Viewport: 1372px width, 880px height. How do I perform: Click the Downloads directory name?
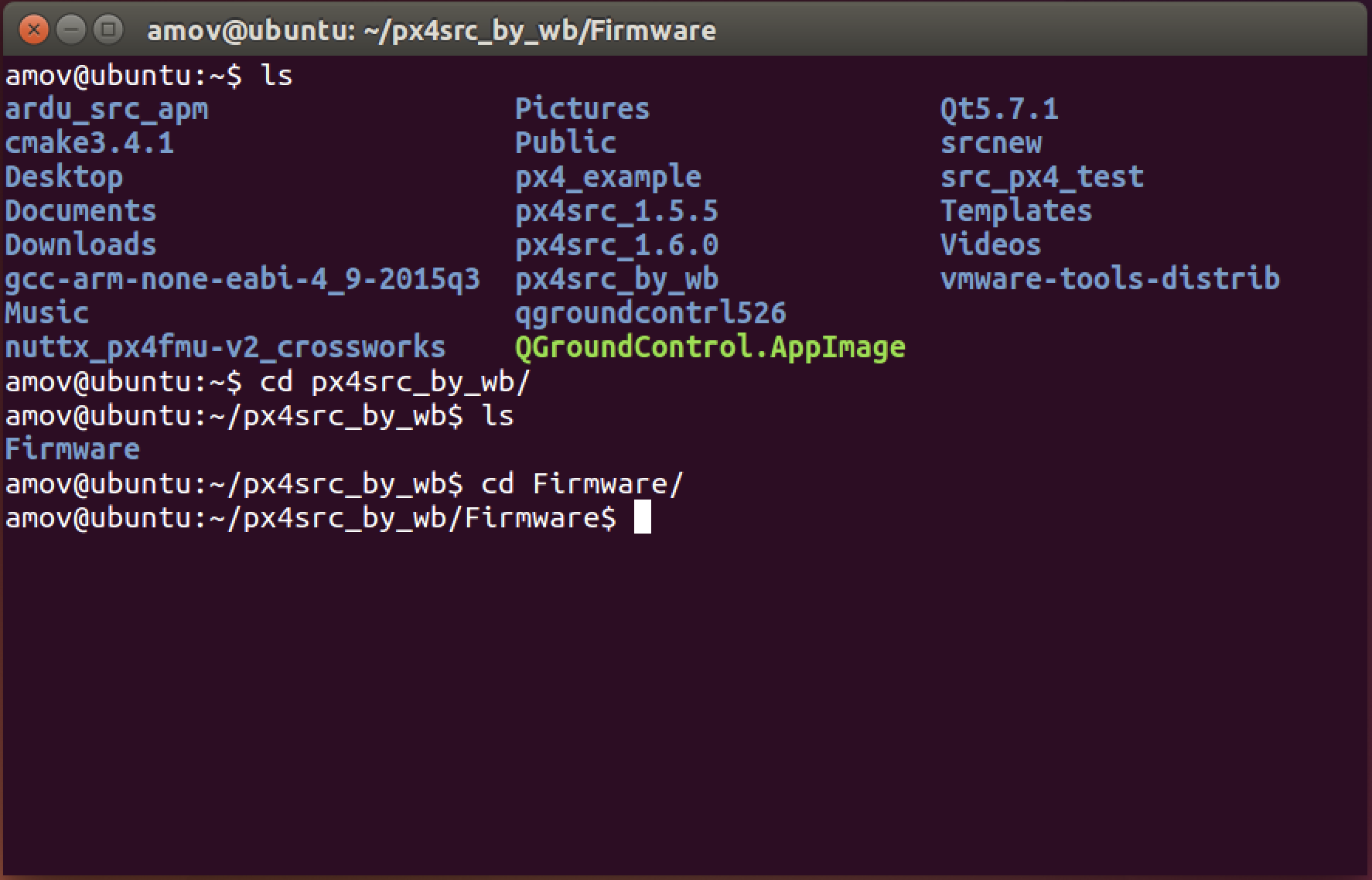(x=80, y=245)
